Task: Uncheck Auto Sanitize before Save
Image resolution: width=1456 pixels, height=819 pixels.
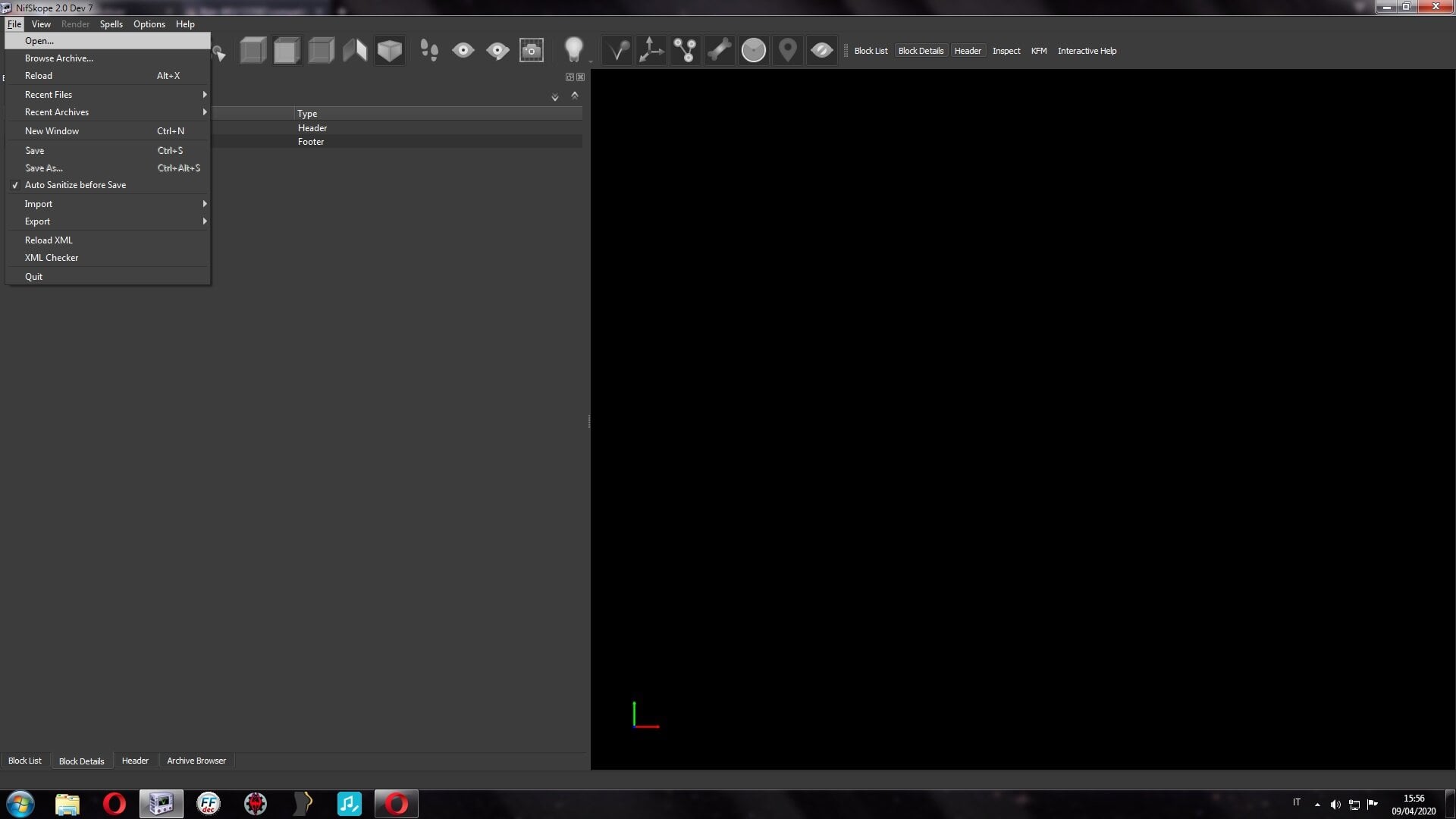Action: pos(108,185)
